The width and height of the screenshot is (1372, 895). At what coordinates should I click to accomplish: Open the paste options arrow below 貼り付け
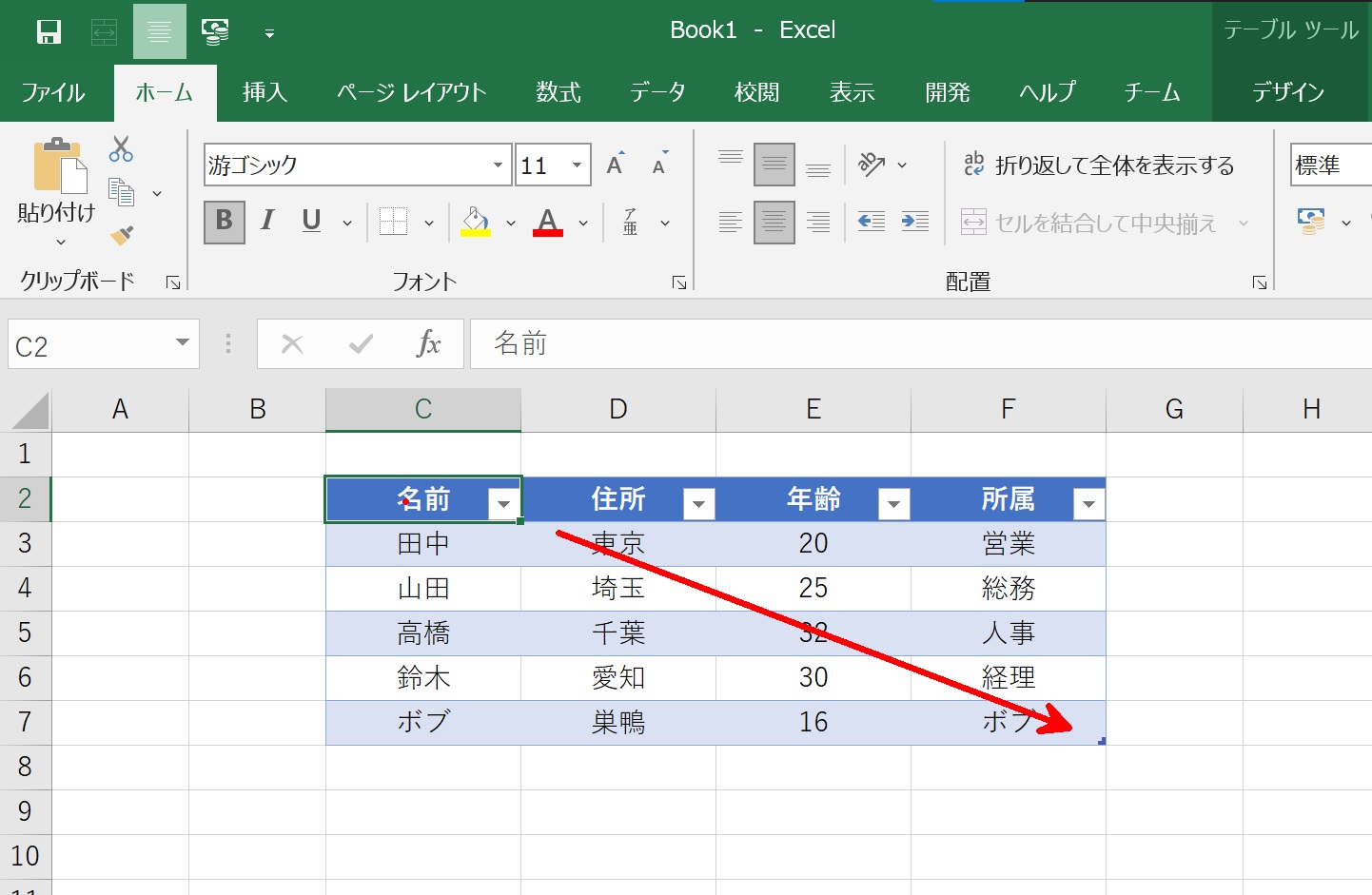coord(60,243)
